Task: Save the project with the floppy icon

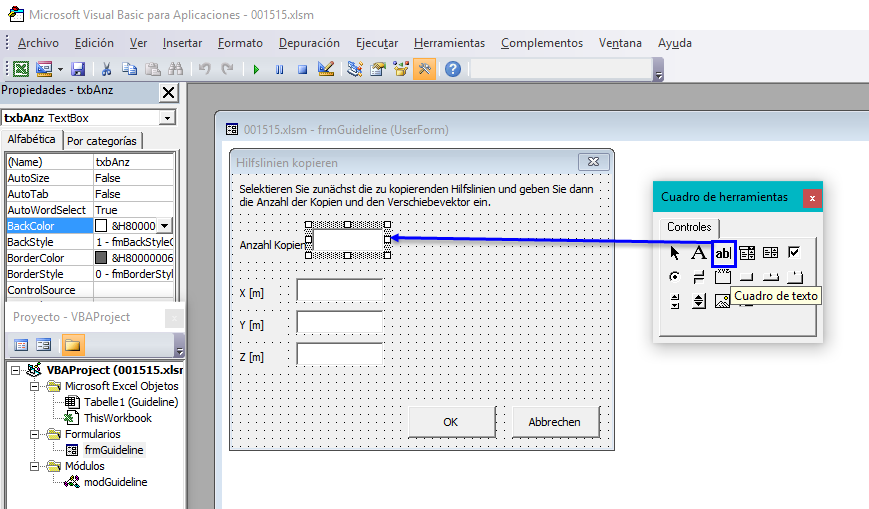Action: click(x=78, y=69)
